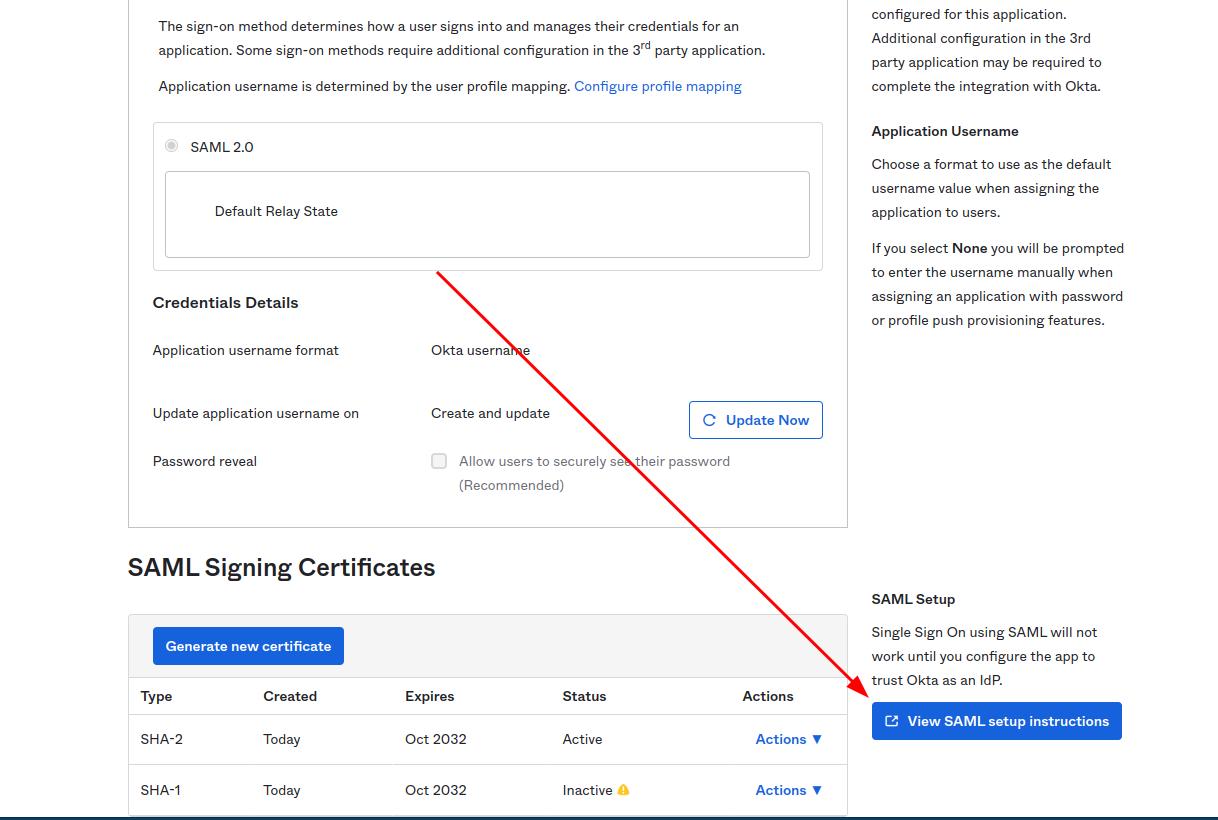Screen dimensions: 1218x820
Task: Select the SHA-1 certificate row type cell
Action: pos(161,790)
